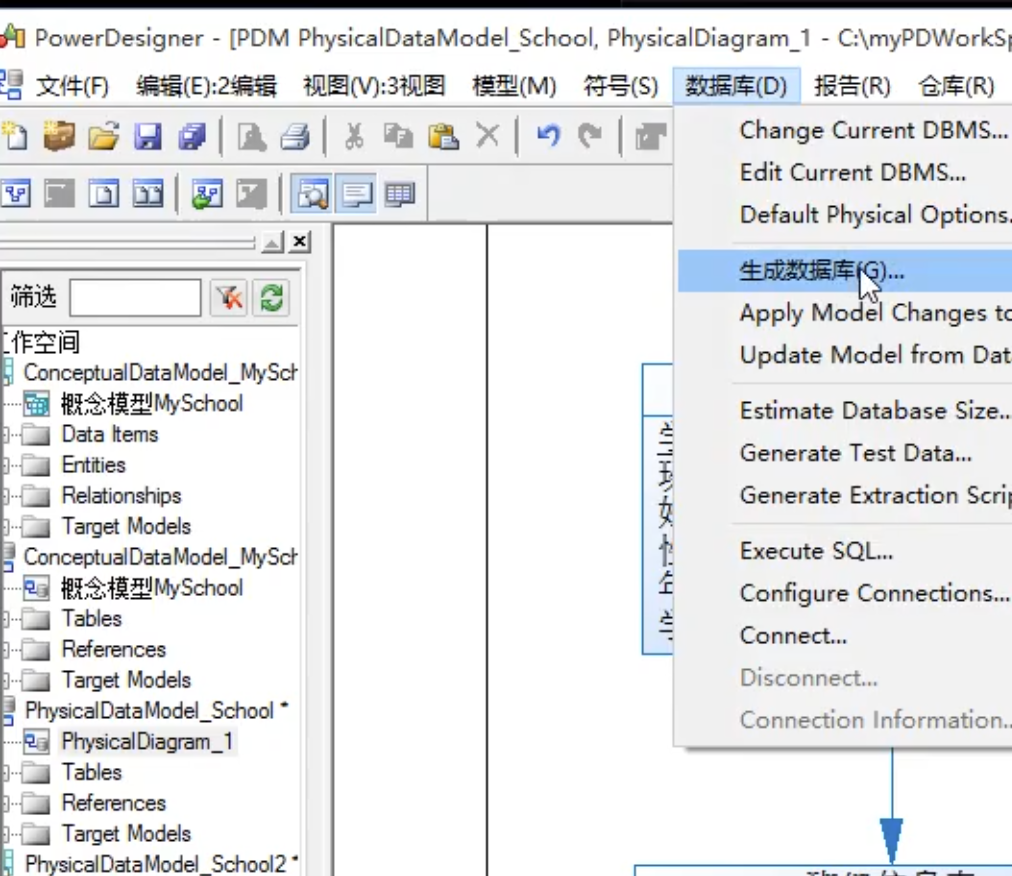Toggle the Browser view magnifier button

tap(312, 193)
